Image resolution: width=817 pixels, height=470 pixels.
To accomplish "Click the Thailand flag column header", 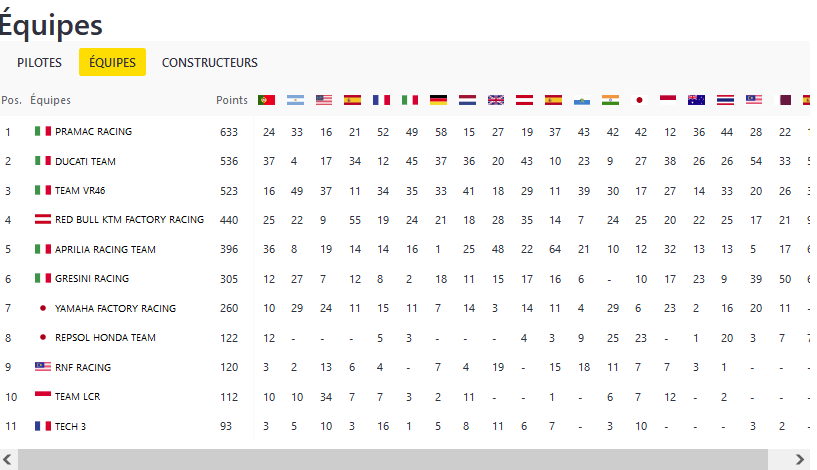I will coord(726,100).
